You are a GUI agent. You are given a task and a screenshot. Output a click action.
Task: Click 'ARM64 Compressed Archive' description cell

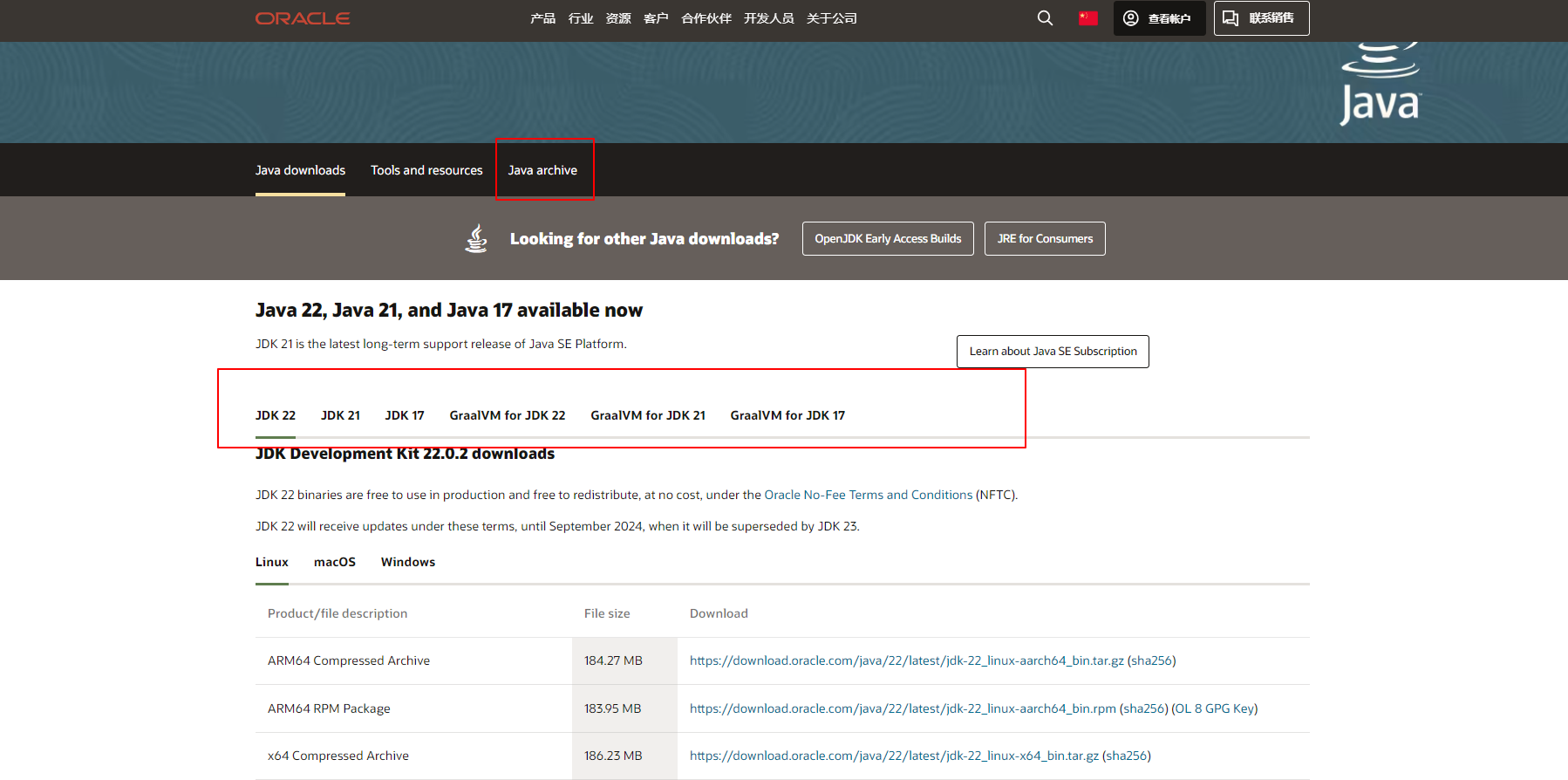[x=349, y=660]
